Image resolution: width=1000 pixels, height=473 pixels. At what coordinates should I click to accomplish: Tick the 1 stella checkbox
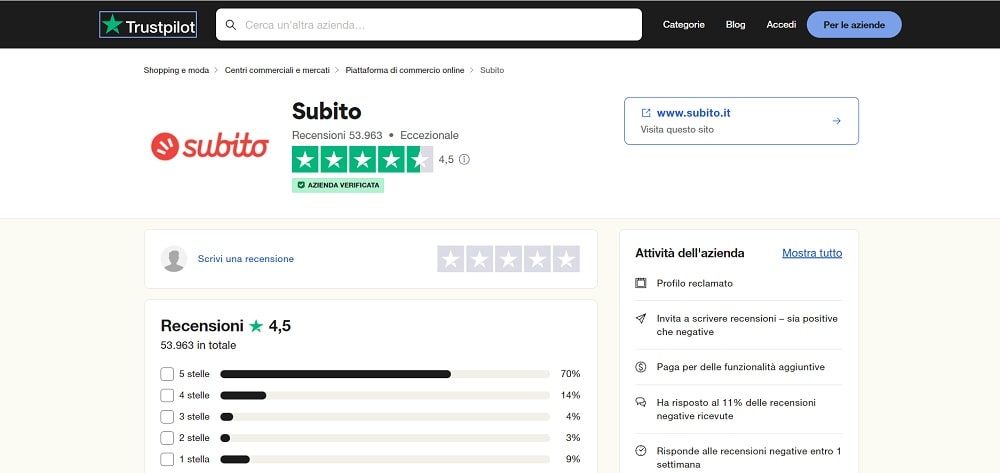(167, 459)
